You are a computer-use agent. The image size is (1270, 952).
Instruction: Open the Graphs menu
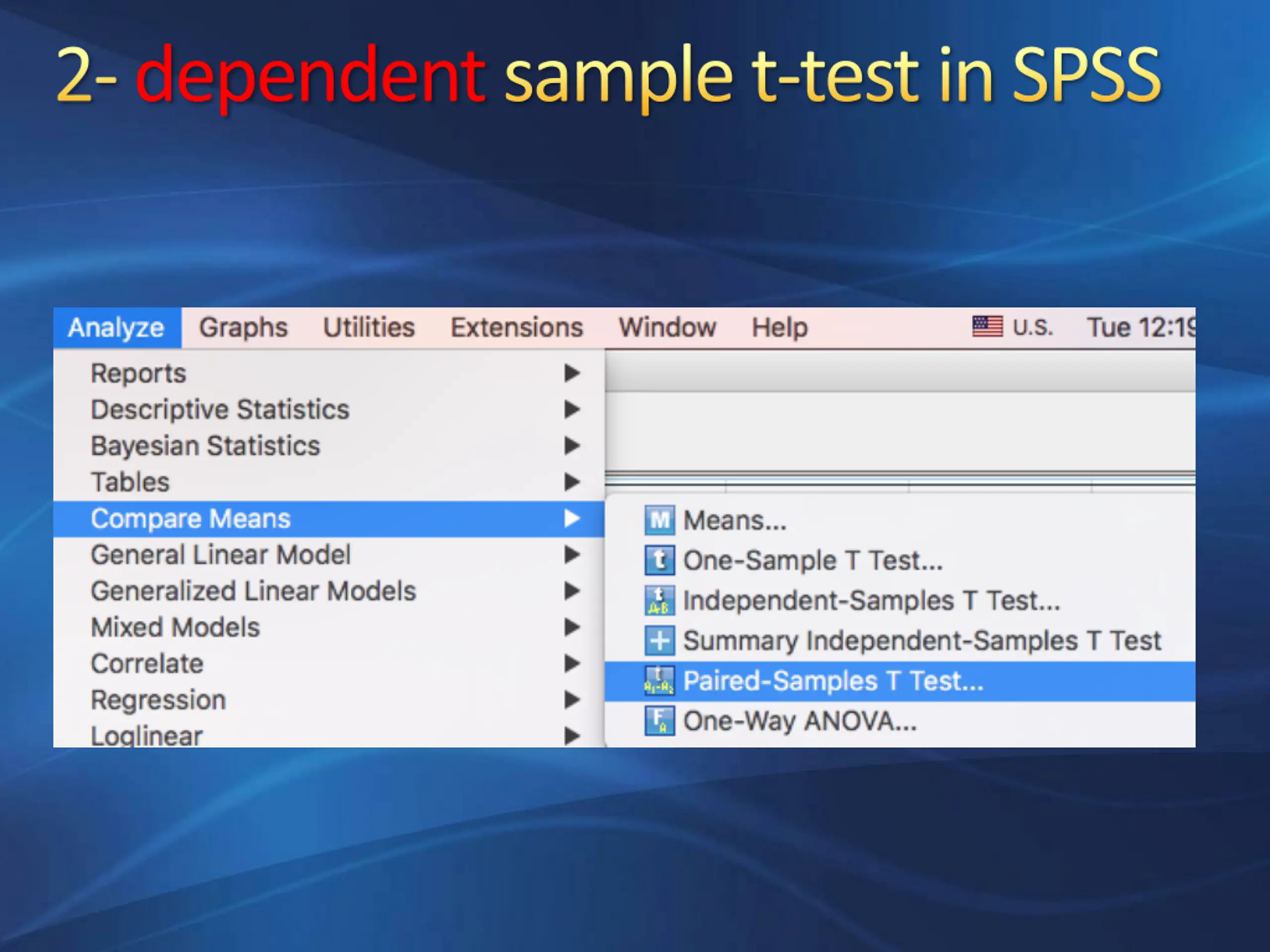[x=243, y=328]
